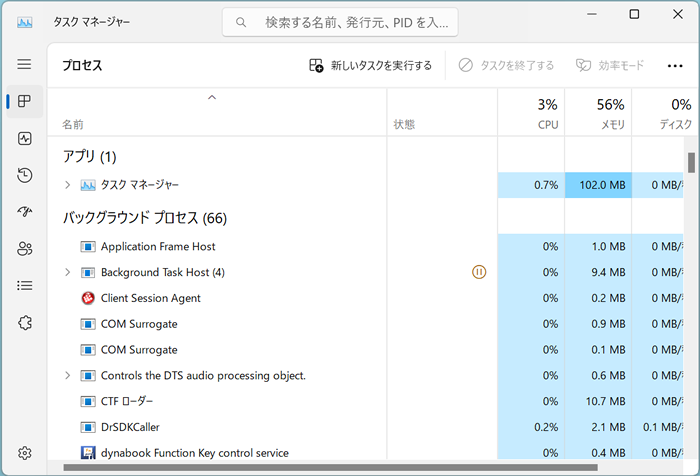Expand the タスク マネージャー app row
The width and height of the screenshot is (700, 476).
tap(67, 185)
